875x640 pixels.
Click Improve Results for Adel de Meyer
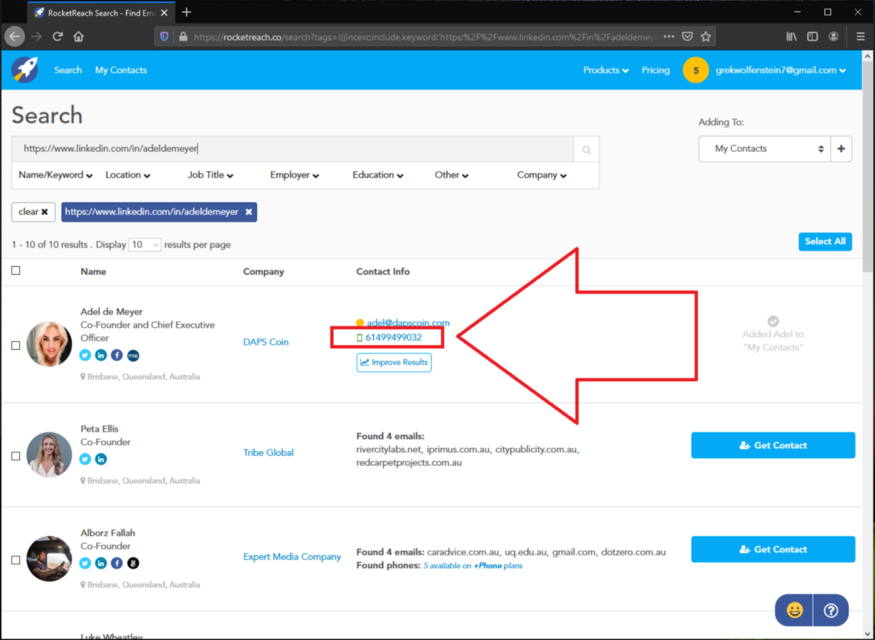coord(394,363)
